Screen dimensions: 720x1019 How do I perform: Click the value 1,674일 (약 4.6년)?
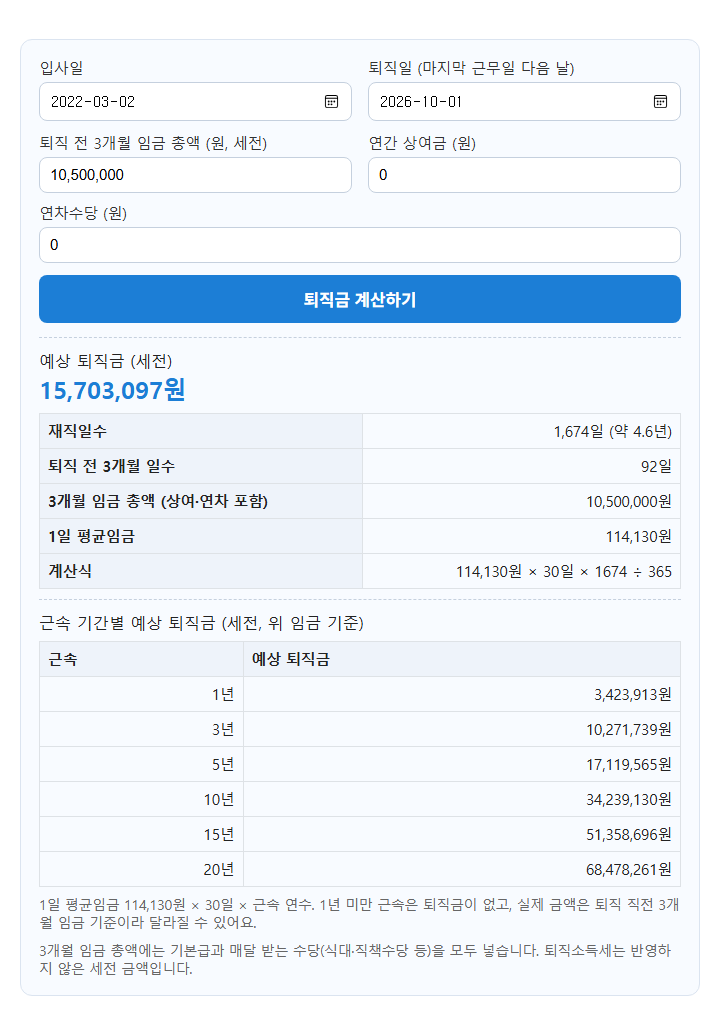tap(612, 432)
